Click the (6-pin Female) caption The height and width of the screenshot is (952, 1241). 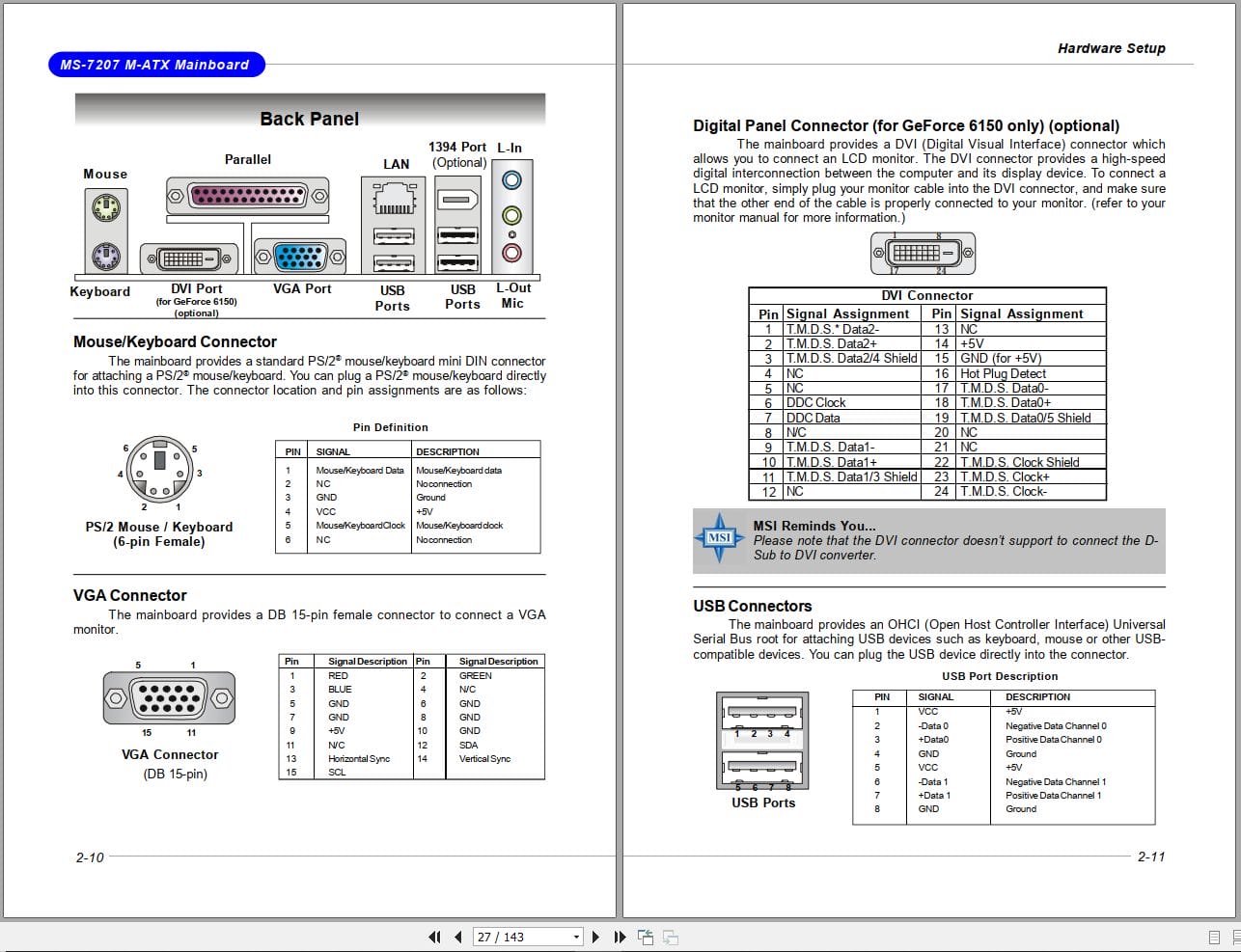tap(158, 542)
